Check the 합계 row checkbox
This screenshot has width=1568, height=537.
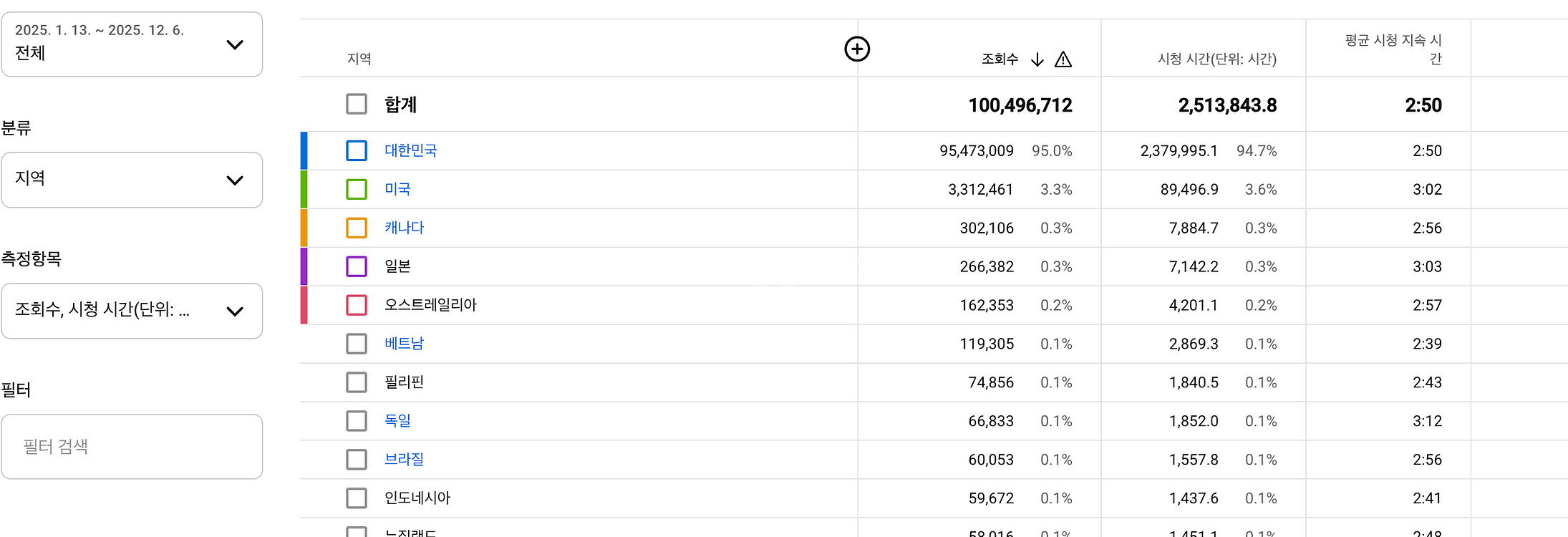(356, 104)
